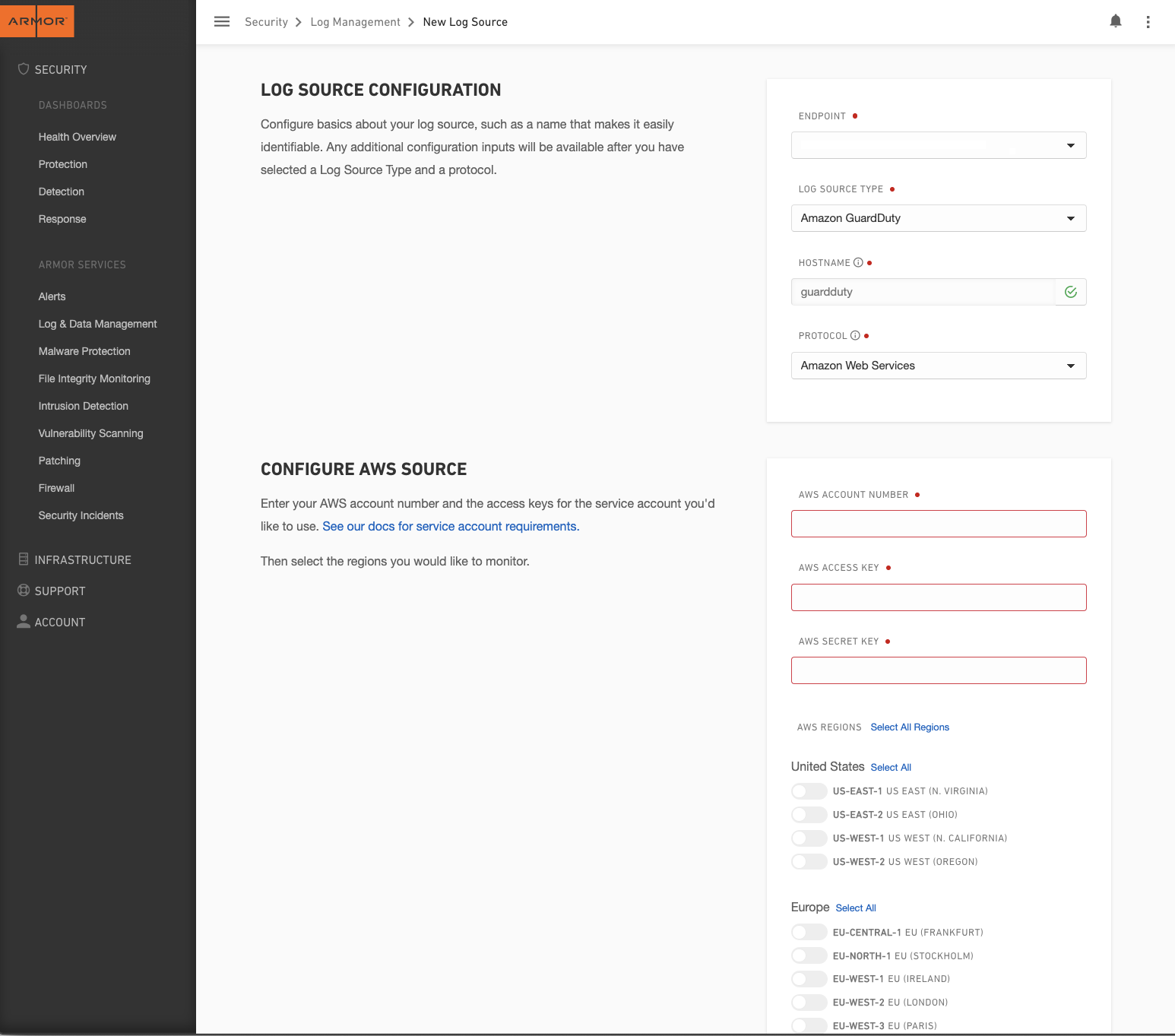This screenshot has width=1175, height=1036.
Task: Click Select All Regions link
Action: point(910,727)
